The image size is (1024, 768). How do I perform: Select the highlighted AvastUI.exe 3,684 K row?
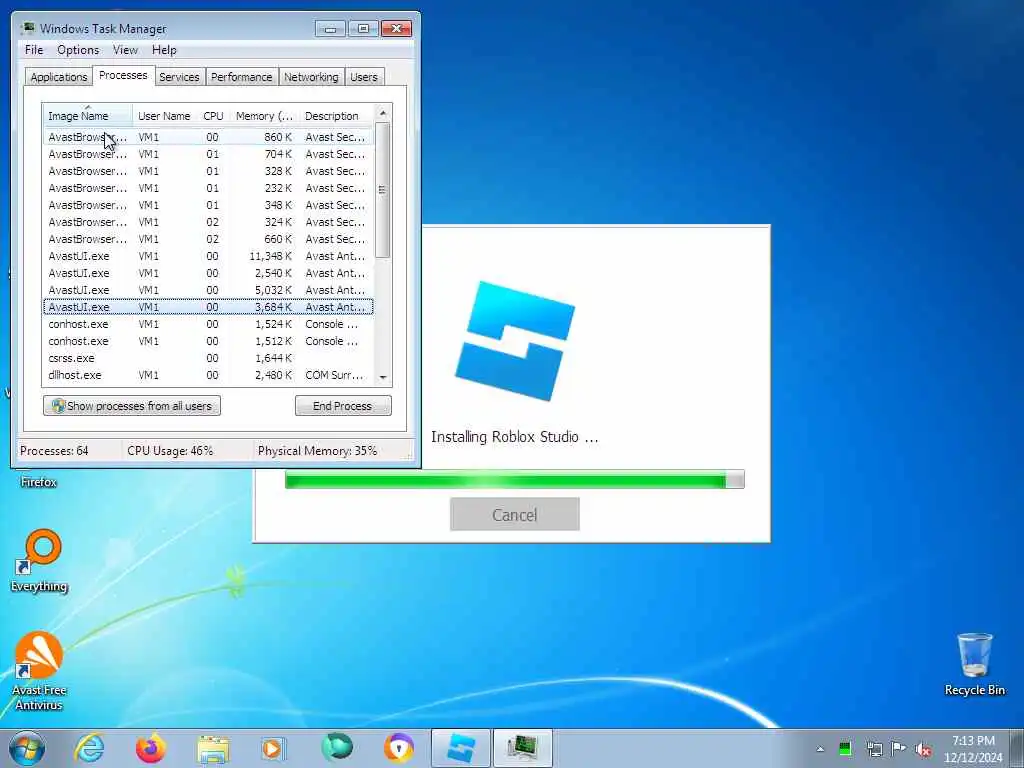click(x=208, y=307)
